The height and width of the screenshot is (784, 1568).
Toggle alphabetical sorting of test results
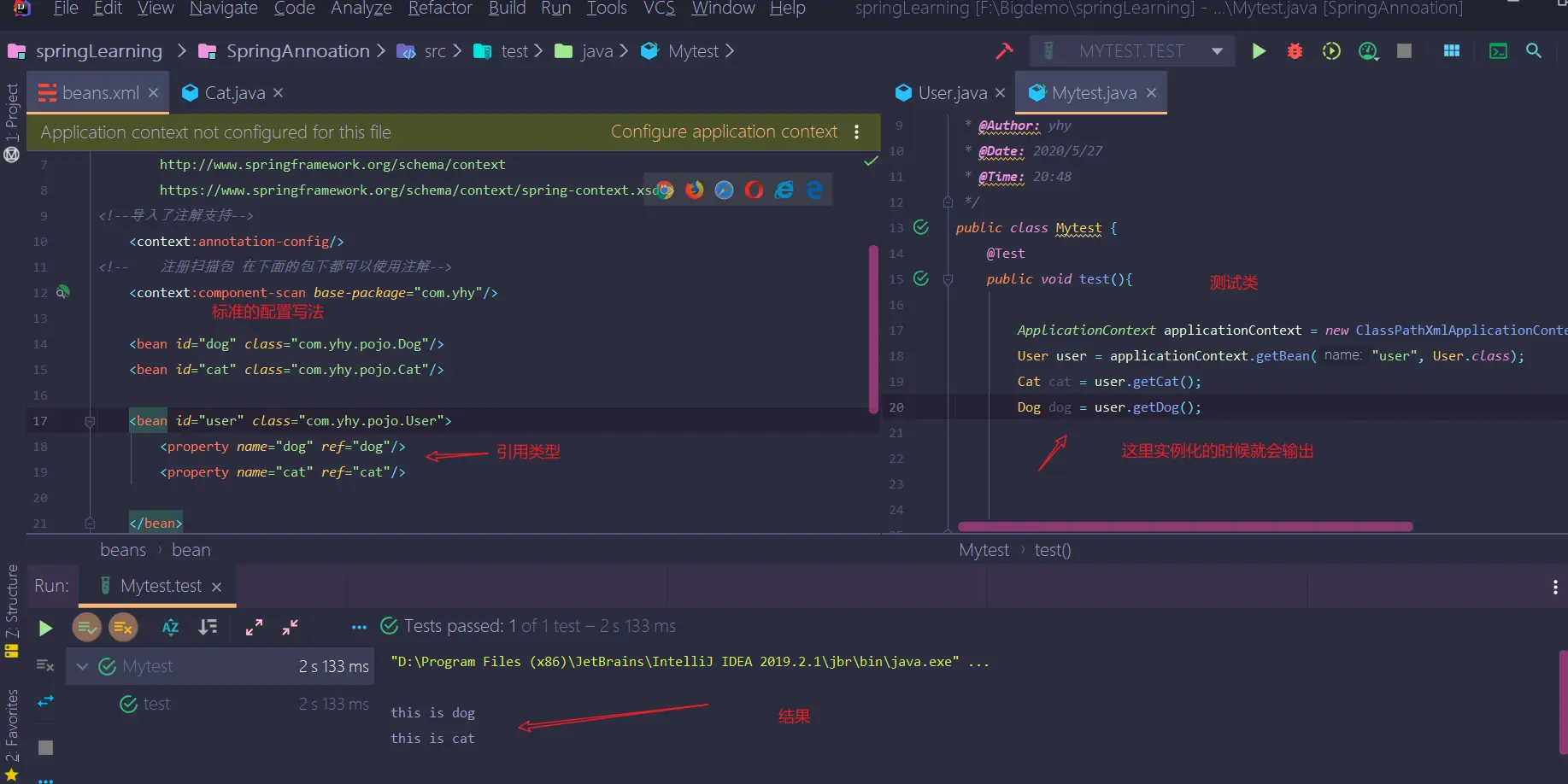171,628
